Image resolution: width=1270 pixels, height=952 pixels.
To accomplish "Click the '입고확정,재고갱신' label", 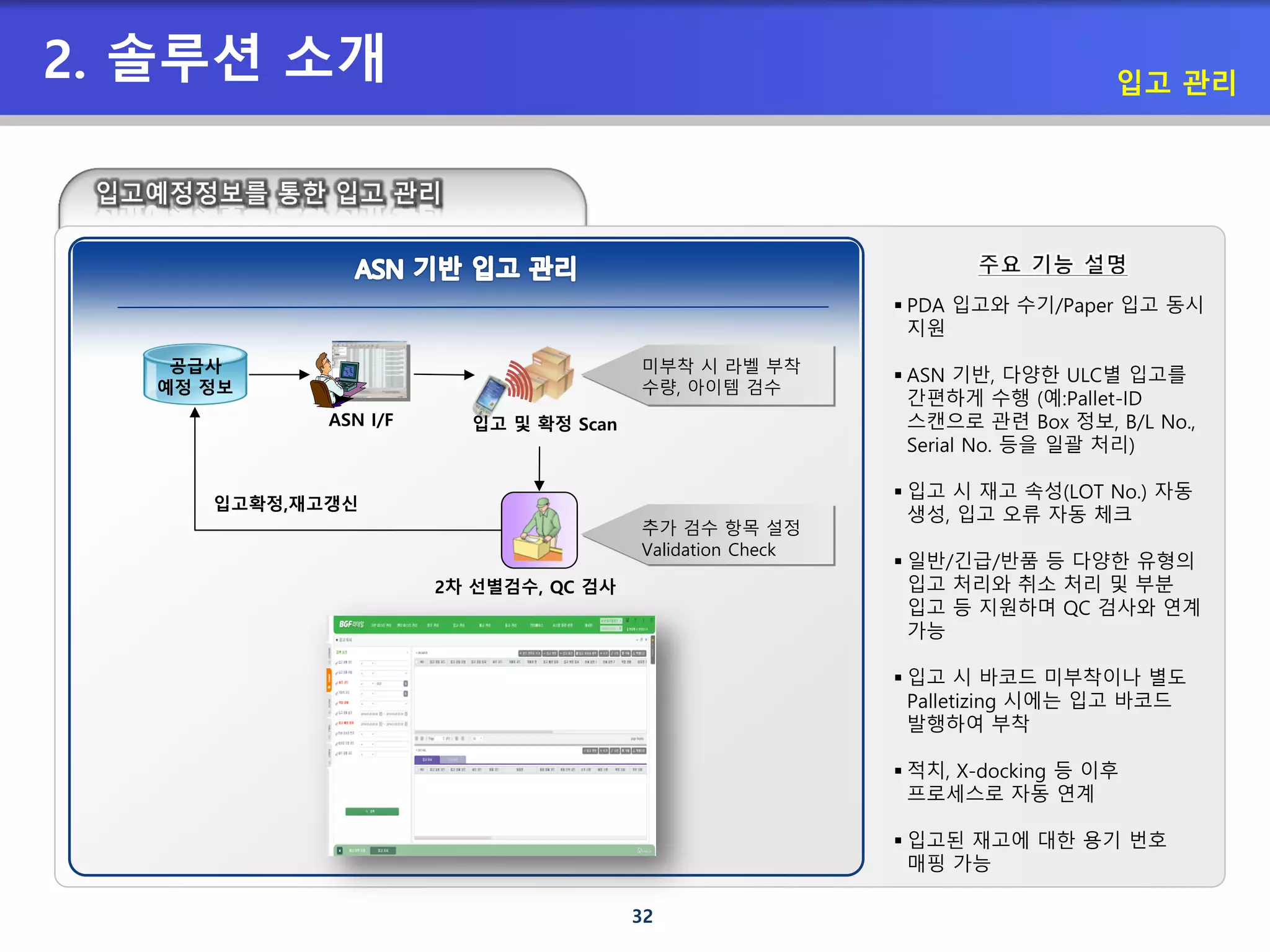I will 285,503.
